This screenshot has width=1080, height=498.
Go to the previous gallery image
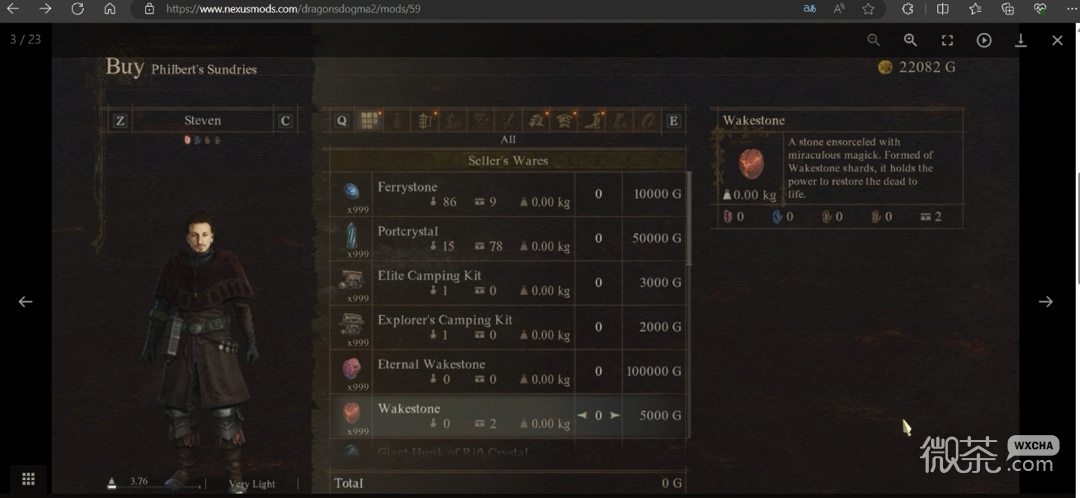tap(25, 302)
